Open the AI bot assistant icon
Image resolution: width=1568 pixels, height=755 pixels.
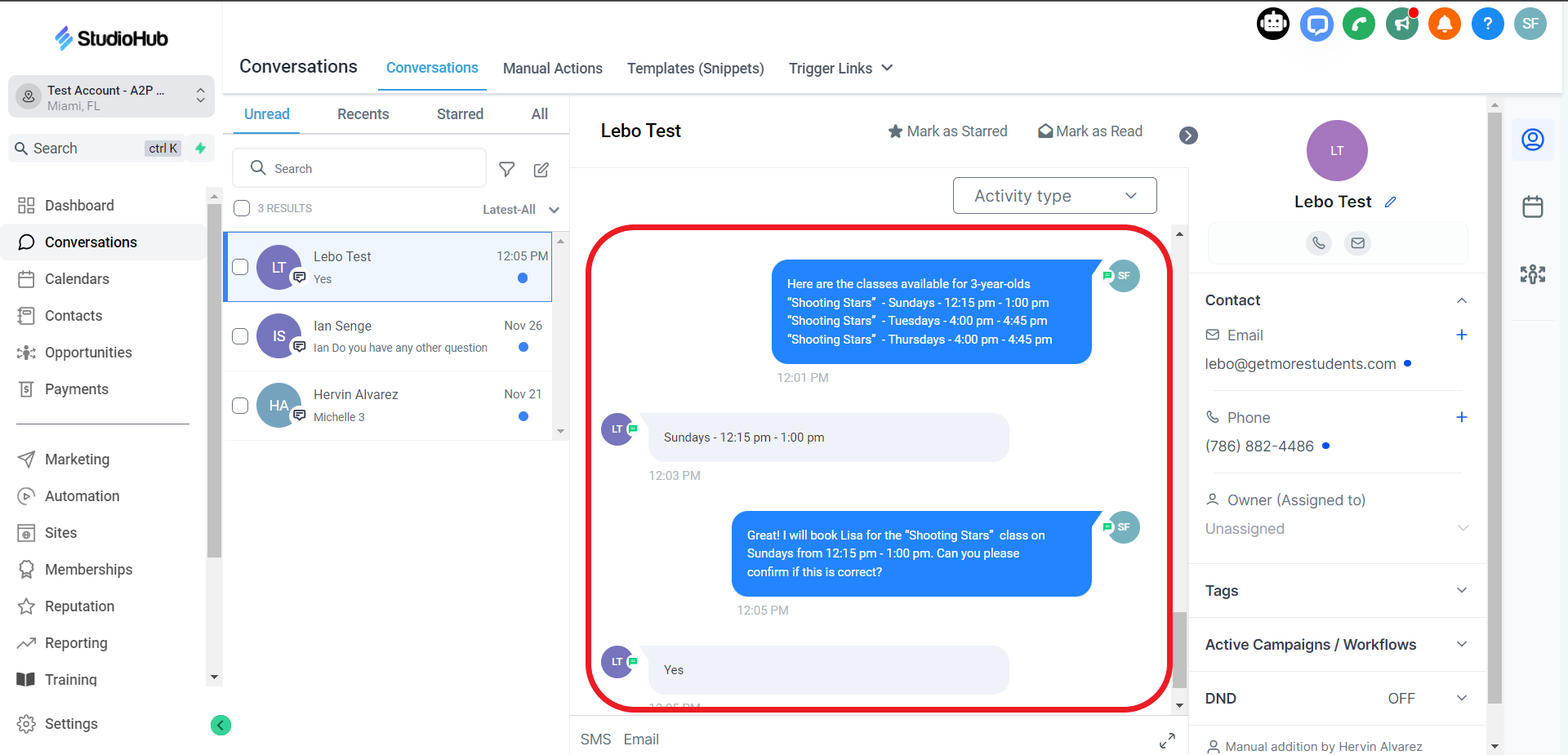coord(1273,24)
